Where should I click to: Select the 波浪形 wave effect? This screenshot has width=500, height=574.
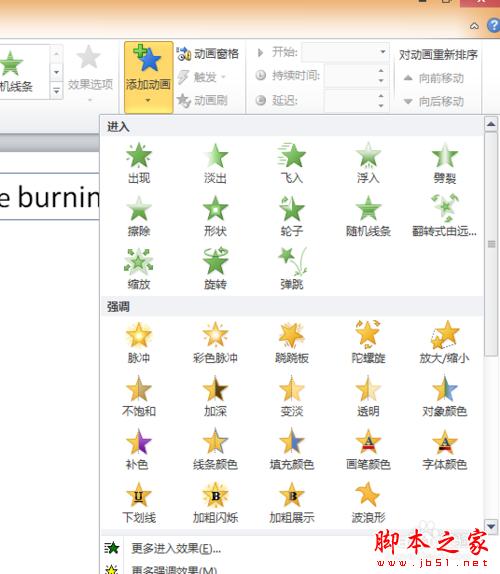click(x=368, y=502)
